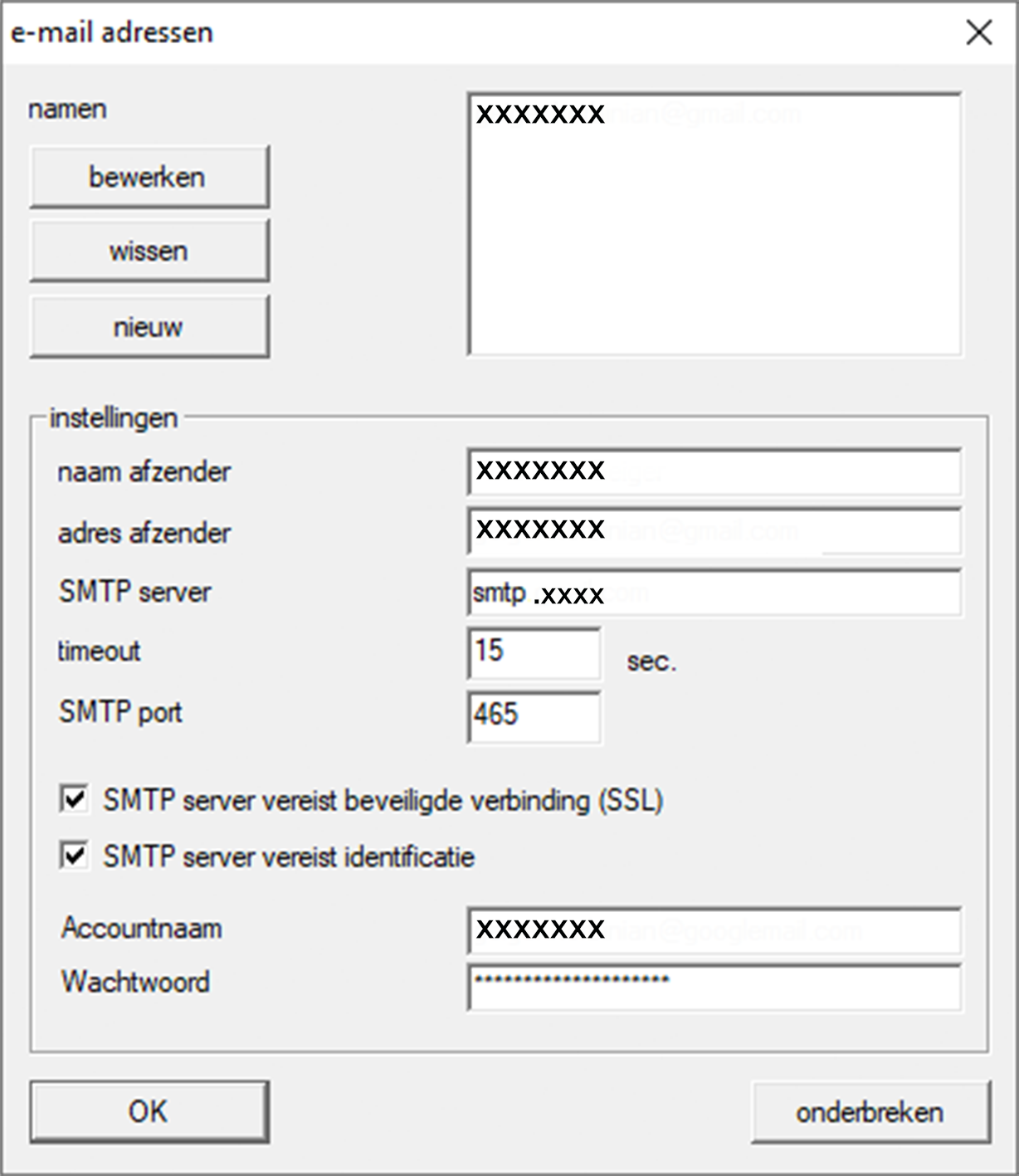The height and width of the screenshot is (1176, 1019).
Task: Click into the adres afzender field
Action: coord(714,531)
